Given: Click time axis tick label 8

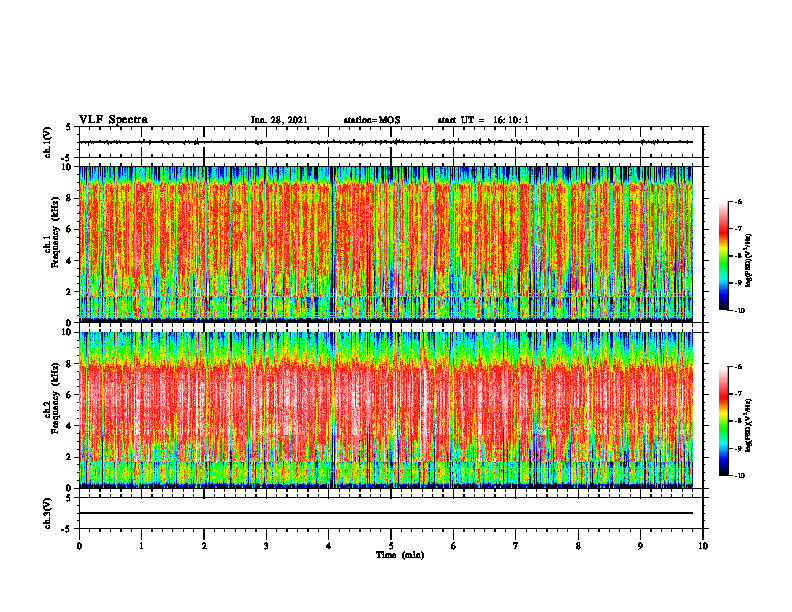Looking at the screenshot, I should point(578,546).
